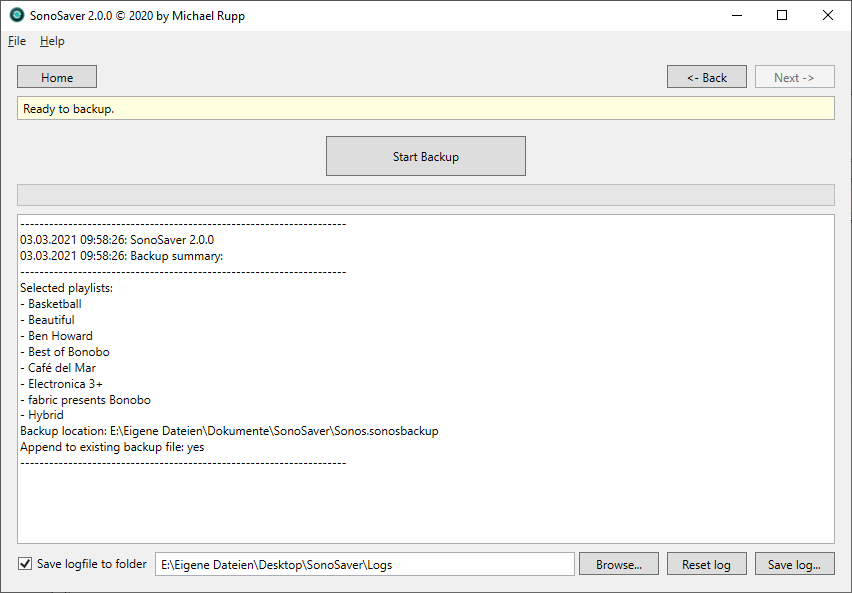Open the File menu
852x593 pixels.
tap(16, 41)
